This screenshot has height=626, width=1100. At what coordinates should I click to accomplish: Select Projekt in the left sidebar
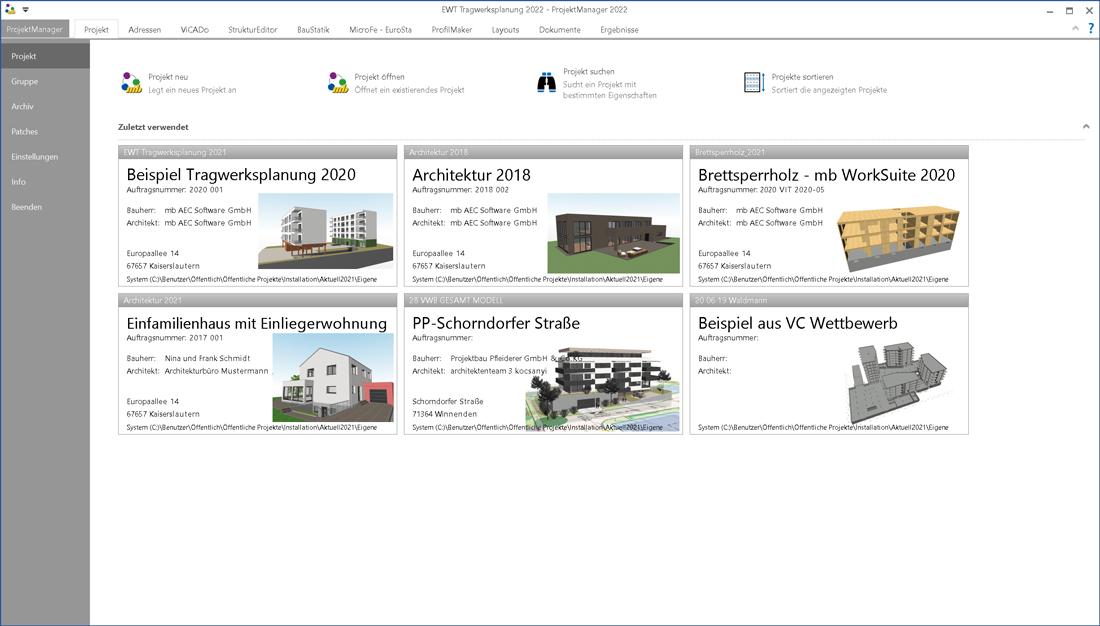point(45,56)
